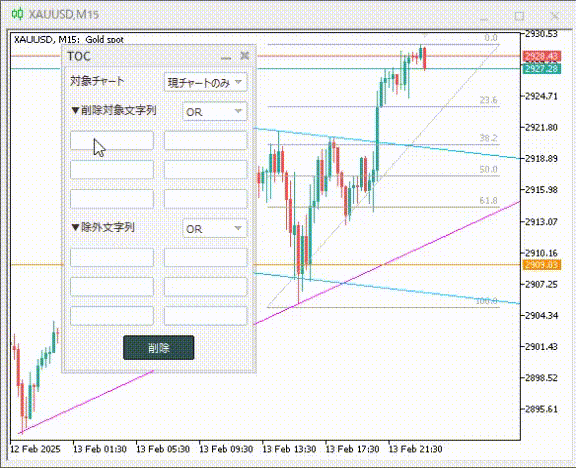Click the Fibonacci 38.2 level label
The height and width of the screenshot is (468, 576).
(488, 138)
